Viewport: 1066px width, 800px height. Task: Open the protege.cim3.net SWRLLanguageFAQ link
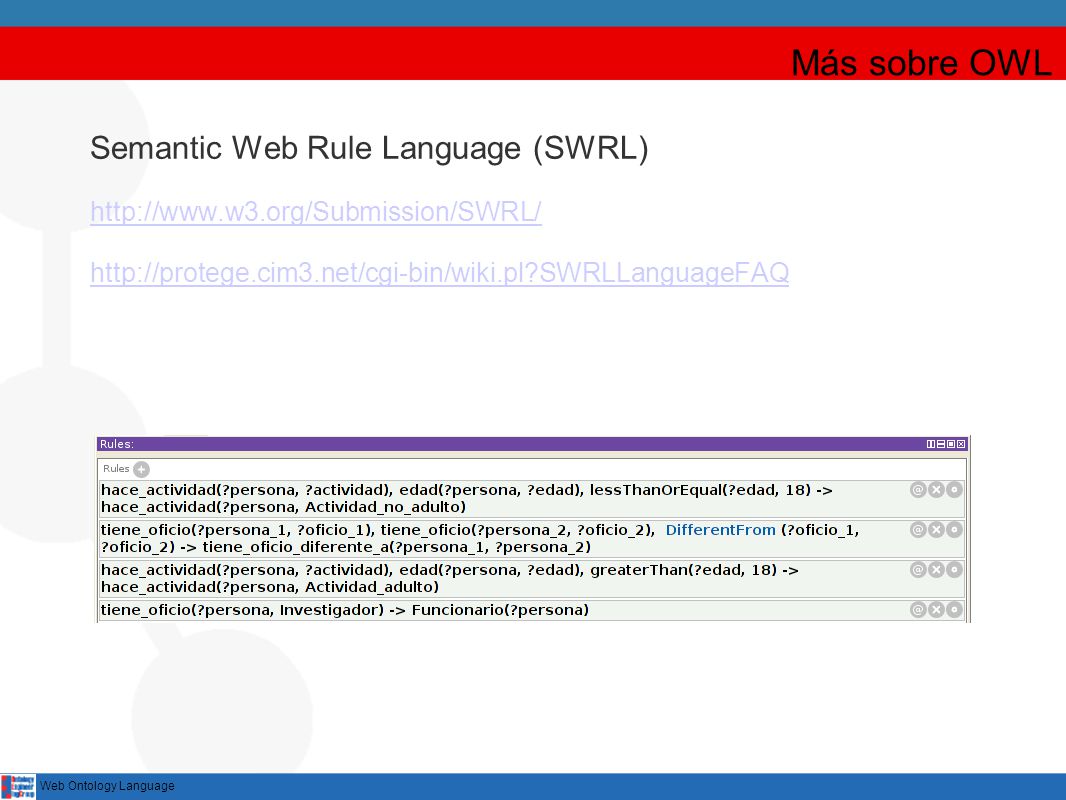coord(439,273)
